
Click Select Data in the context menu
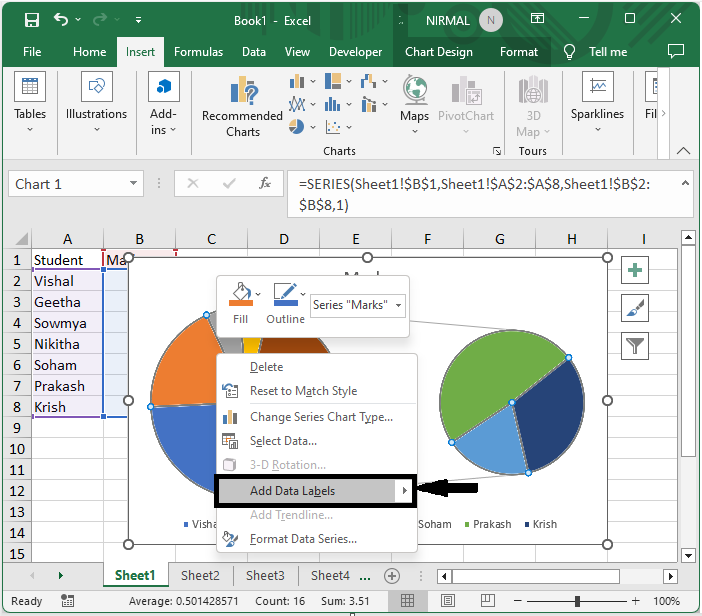point(283,440)
